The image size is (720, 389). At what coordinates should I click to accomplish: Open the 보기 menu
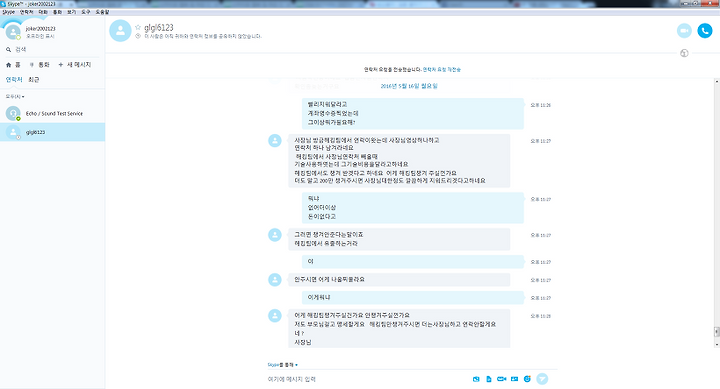[72, 12]
